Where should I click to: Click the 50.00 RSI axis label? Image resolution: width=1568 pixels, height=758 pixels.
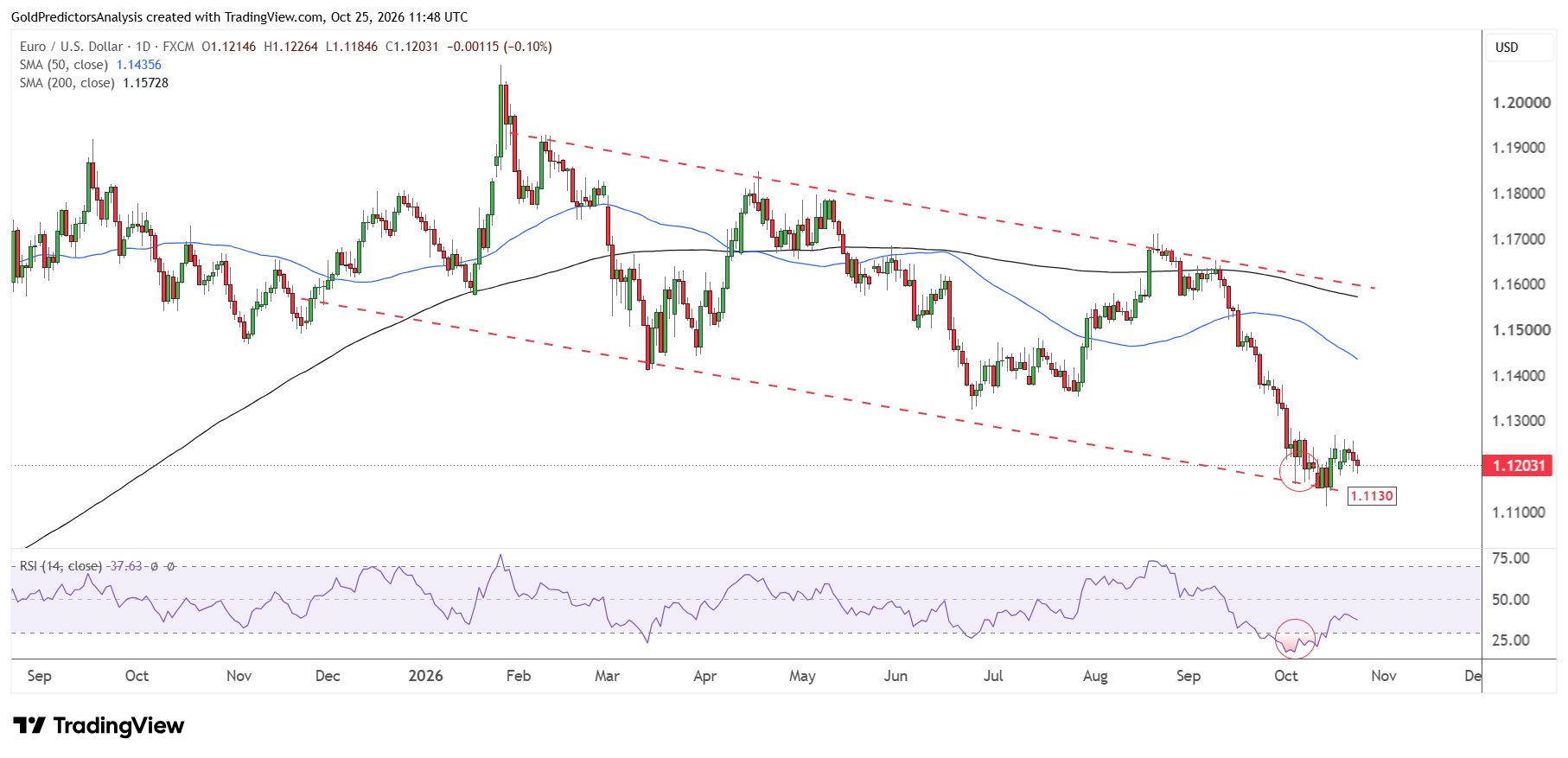click(x=1511, y=600)
